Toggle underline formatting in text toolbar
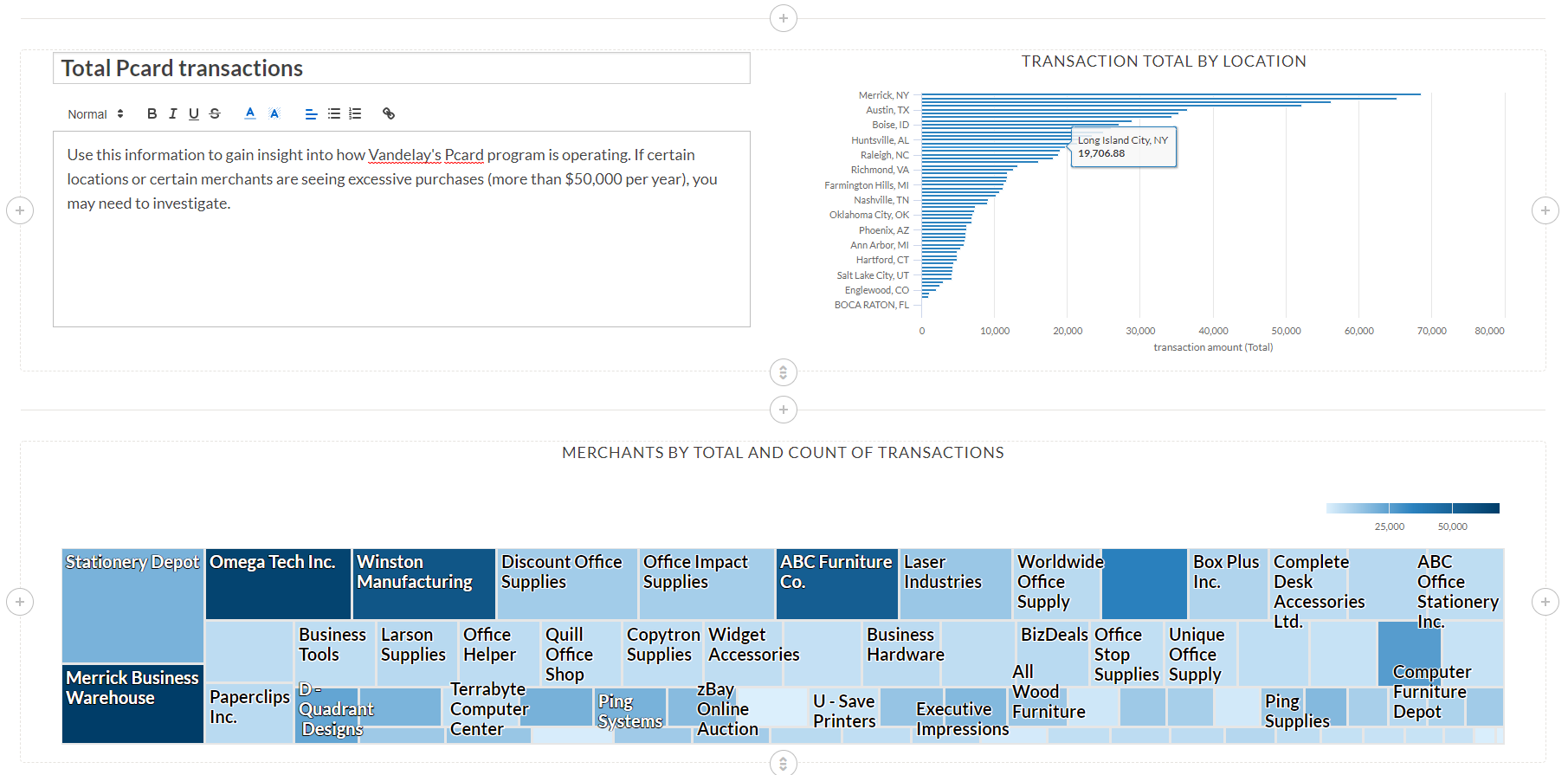This screenshot has width=1568, height=775. 194,113
